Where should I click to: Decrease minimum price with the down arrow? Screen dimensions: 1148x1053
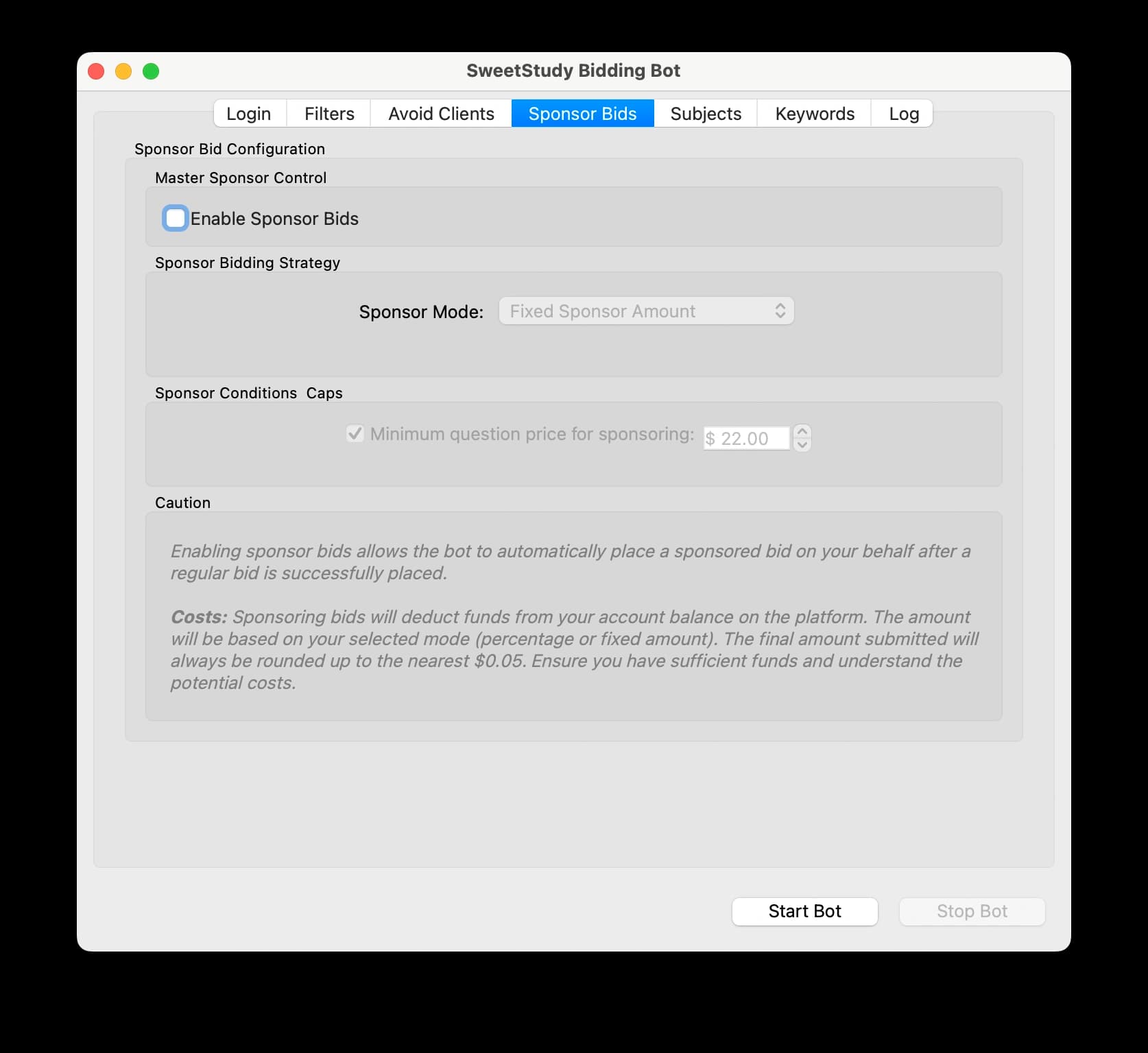[x=802, y=445]
